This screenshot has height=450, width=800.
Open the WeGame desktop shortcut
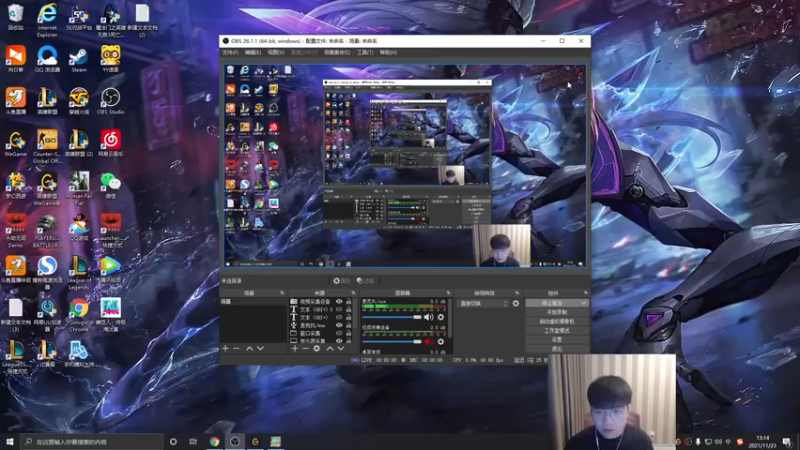[15, 143]
